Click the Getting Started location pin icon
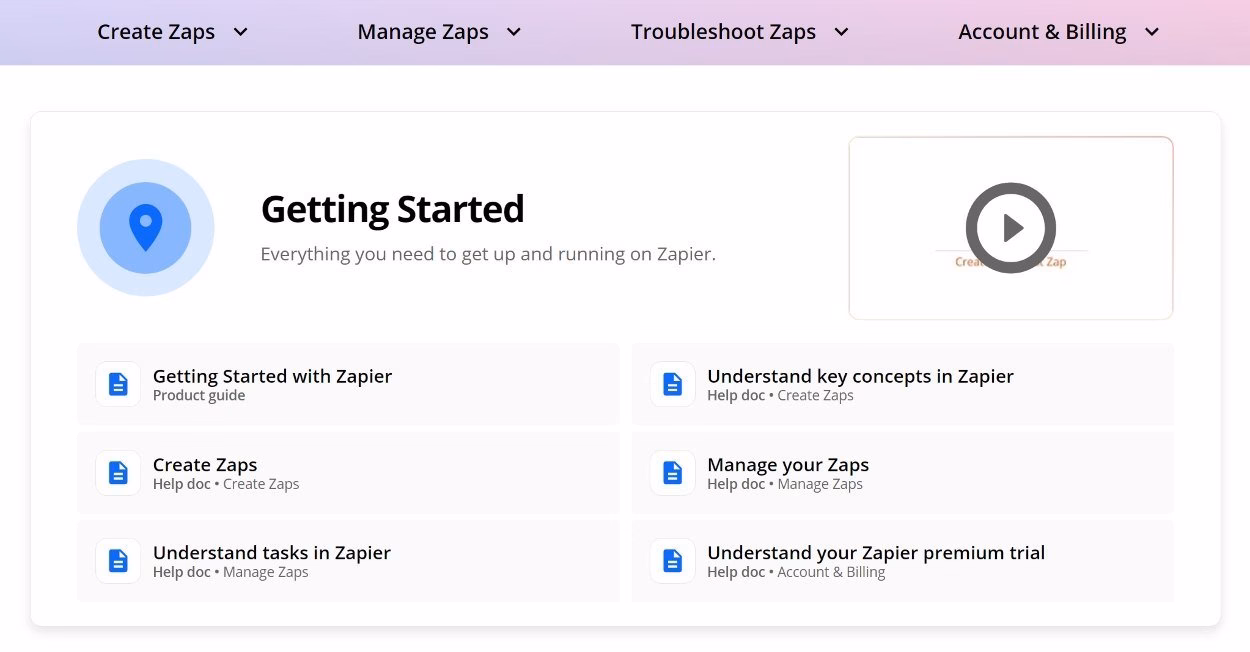The height and width of the screenshot is (652, 1250). [146, 228]
